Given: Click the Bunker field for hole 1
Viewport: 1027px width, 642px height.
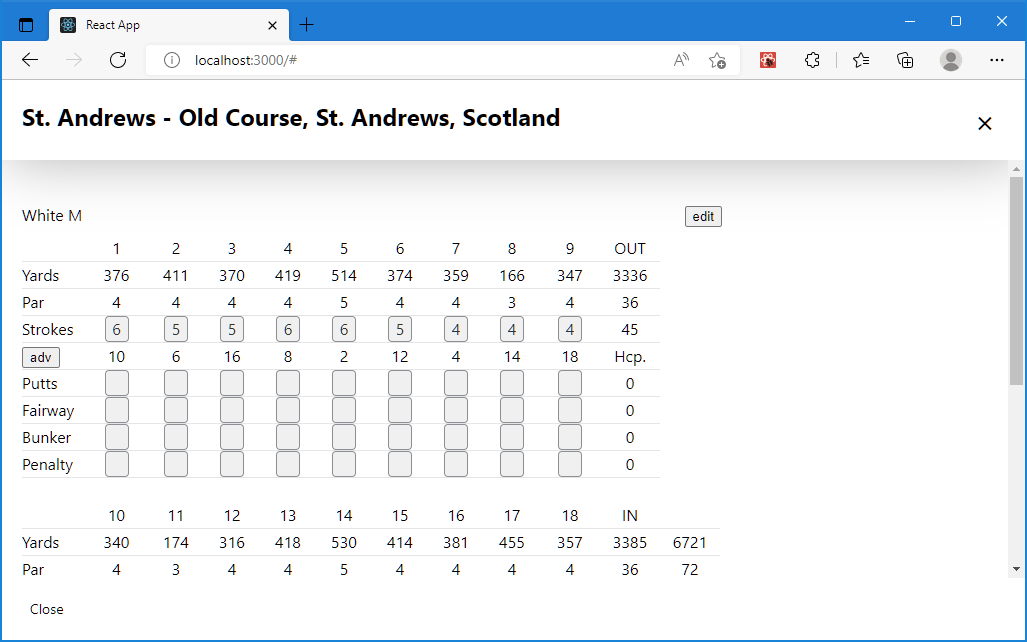Looking at the screenshot, I should tap(117, 438).
